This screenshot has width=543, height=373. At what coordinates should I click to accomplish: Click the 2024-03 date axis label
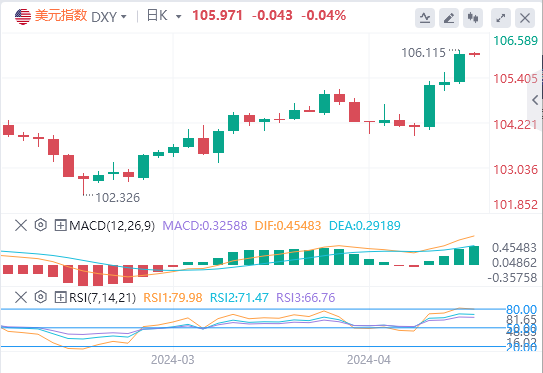tap(172, 360)
